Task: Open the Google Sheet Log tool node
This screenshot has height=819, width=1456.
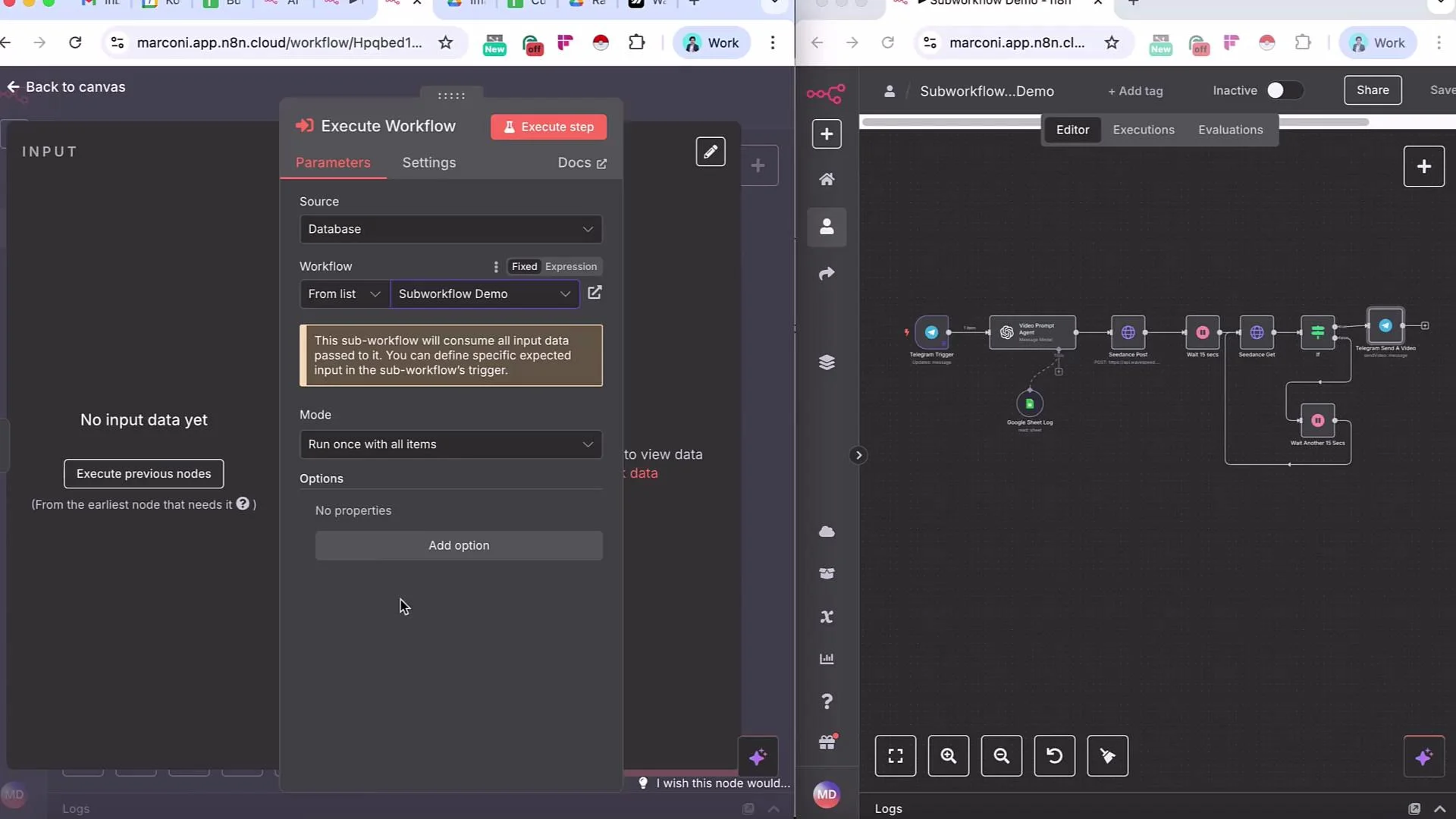Action: [x=1029, y=403]
